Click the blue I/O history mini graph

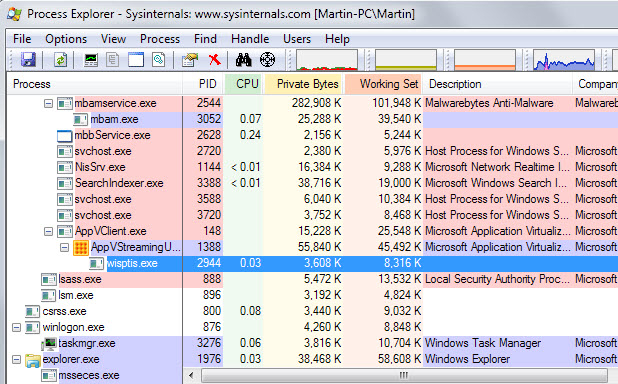[x=564, y=60]
